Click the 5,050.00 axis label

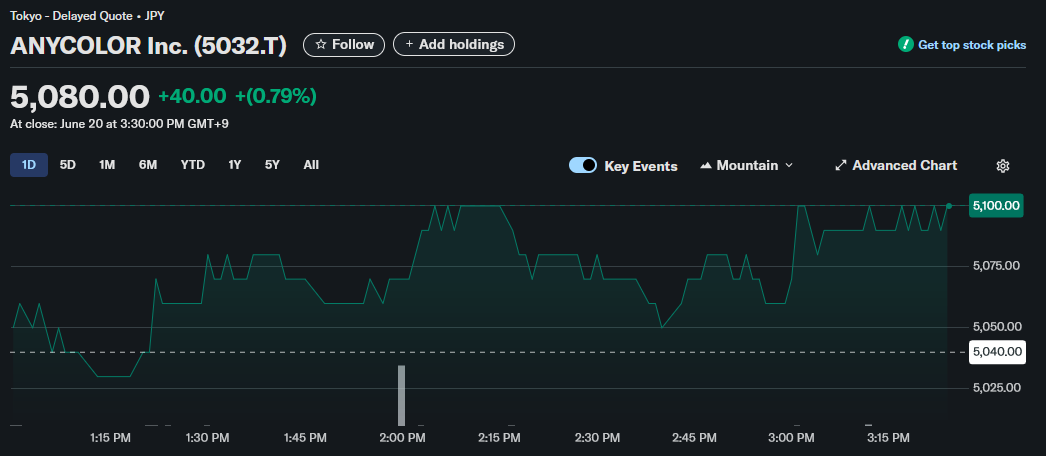pyautogui.click(x=997, y=327)
